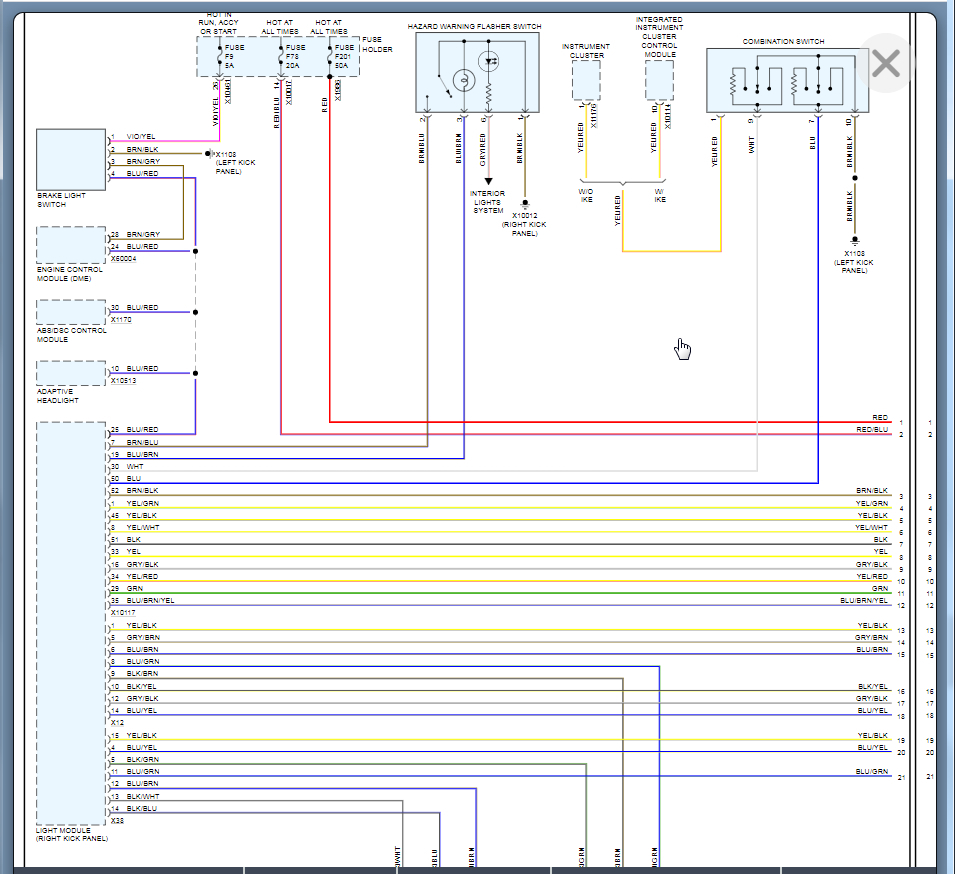The height and width of the screenshot is (874, 955).
Task: Close the wiring diagram viewer
Action: point(886,64)
